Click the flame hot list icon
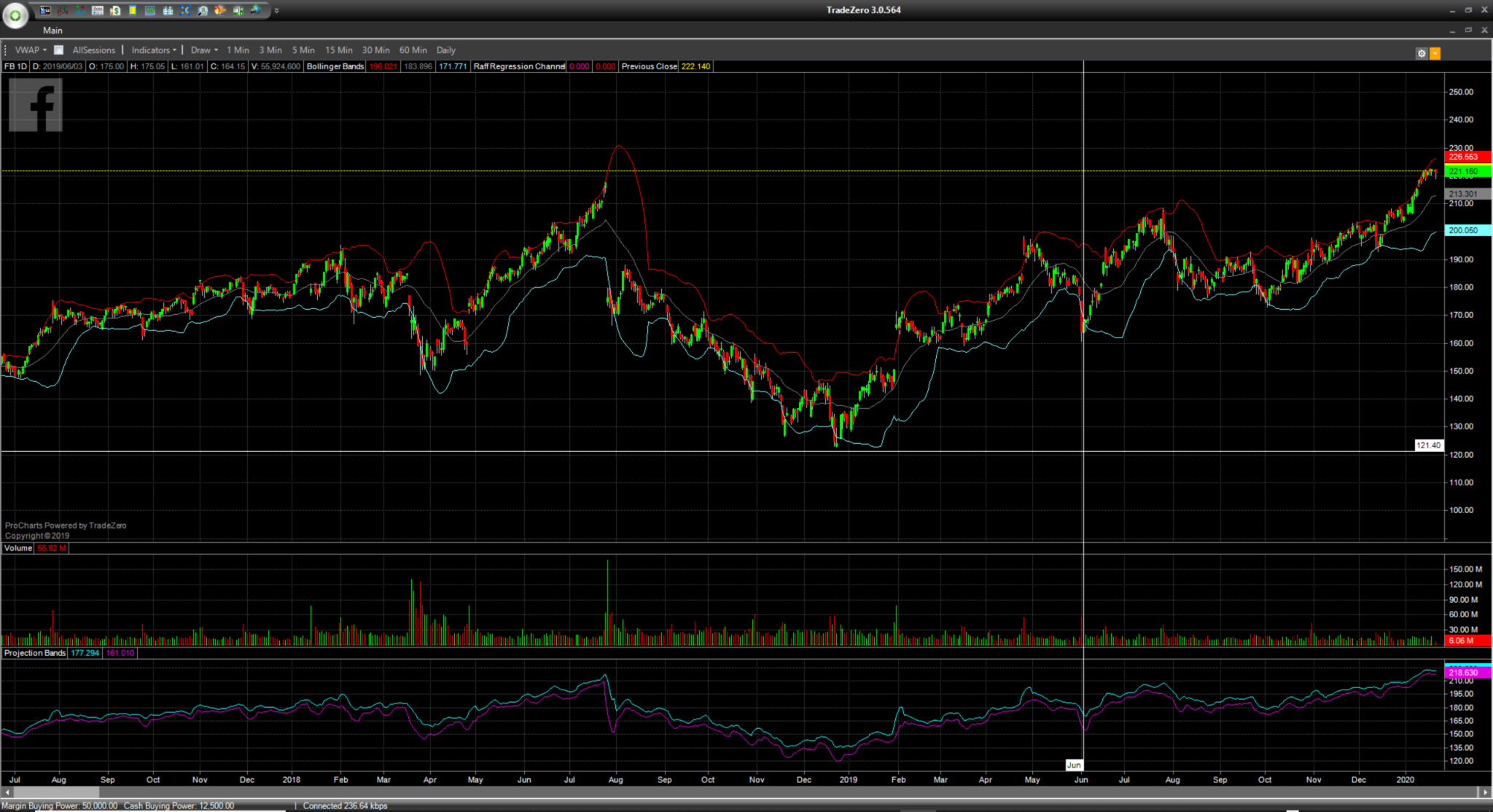Viewport: 1493px width, 812px height. click(220, 10)
